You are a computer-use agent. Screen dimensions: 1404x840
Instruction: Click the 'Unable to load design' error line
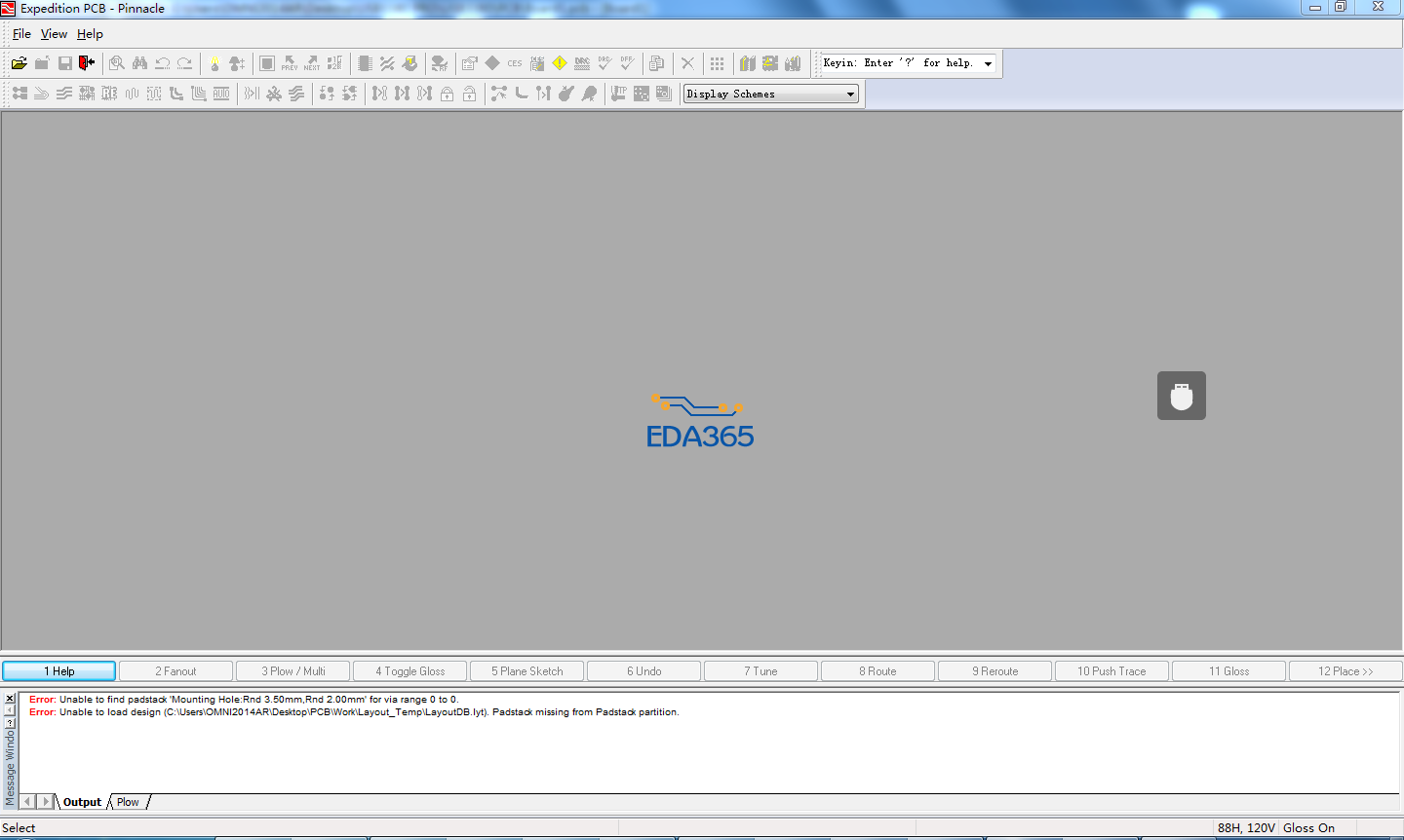(x=354, y=712)
